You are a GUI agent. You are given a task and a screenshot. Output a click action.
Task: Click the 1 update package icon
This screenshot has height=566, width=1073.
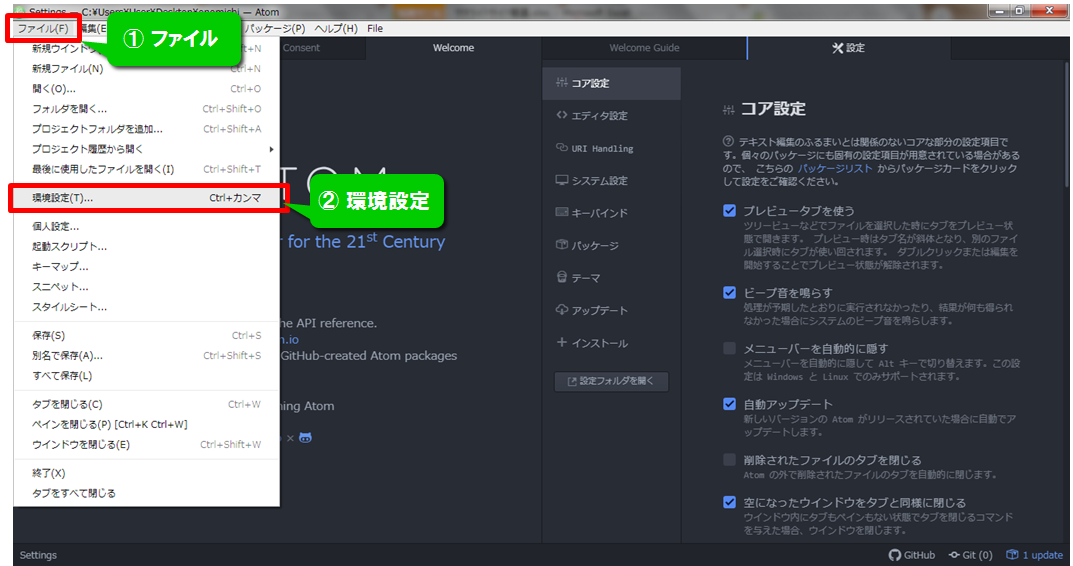coord(1012,555)
